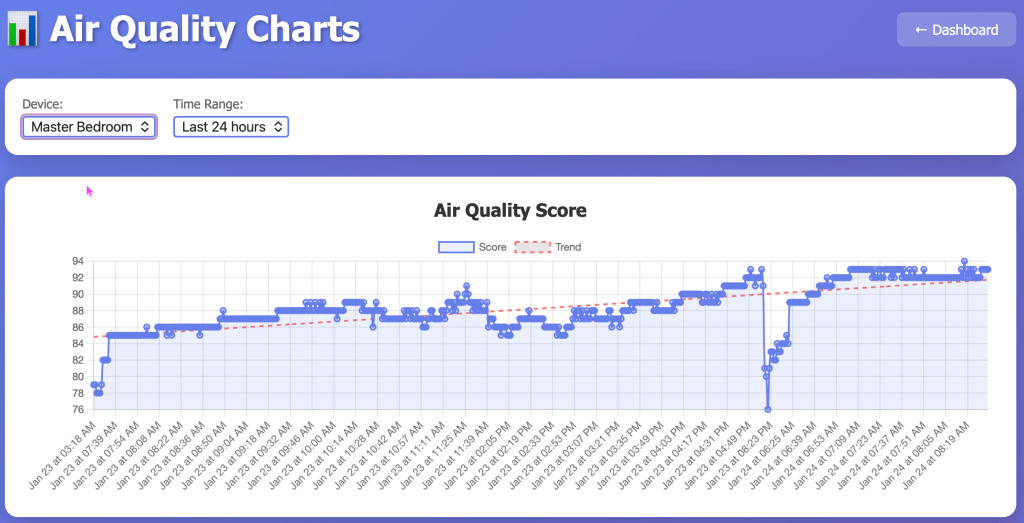Go back to the Dashboard
Viewport: 1024px width, 523px height.
956,30
